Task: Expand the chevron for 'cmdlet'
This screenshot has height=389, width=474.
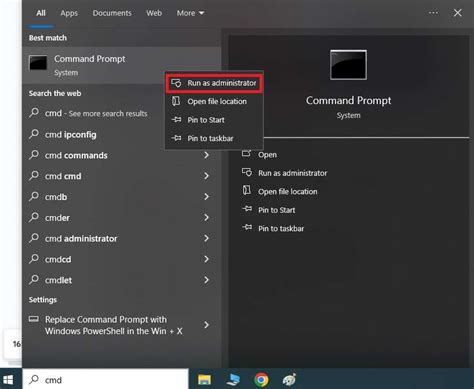Action: click(x=206, y=280)
